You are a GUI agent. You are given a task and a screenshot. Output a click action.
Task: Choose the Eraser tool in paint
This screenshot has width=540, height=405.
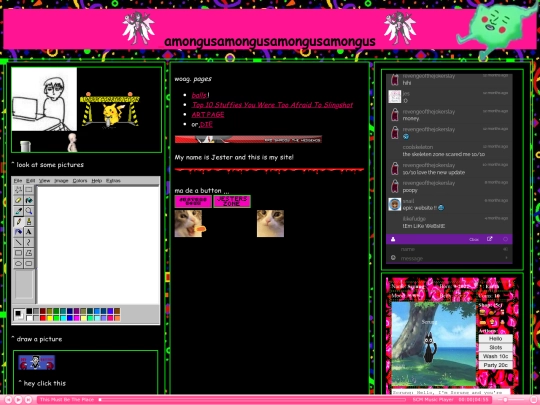(x=18, y=200)
